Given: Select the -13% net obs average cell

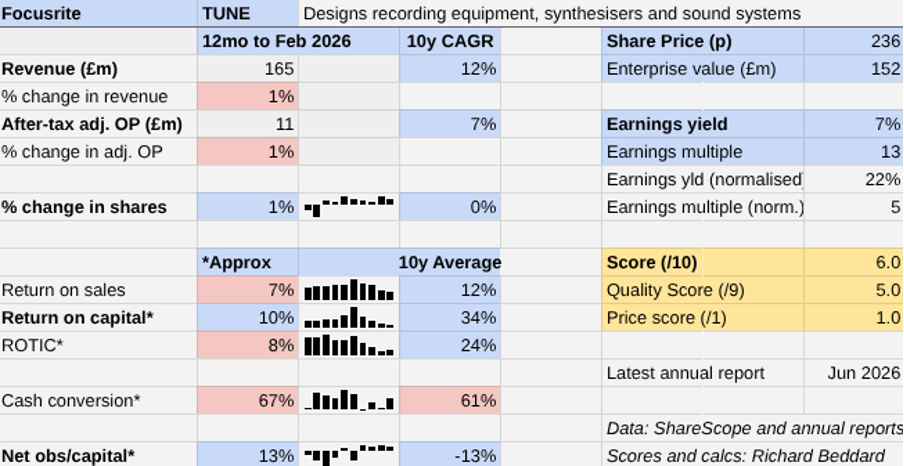Looking at the screenshot, I should [x=450, y=455].
